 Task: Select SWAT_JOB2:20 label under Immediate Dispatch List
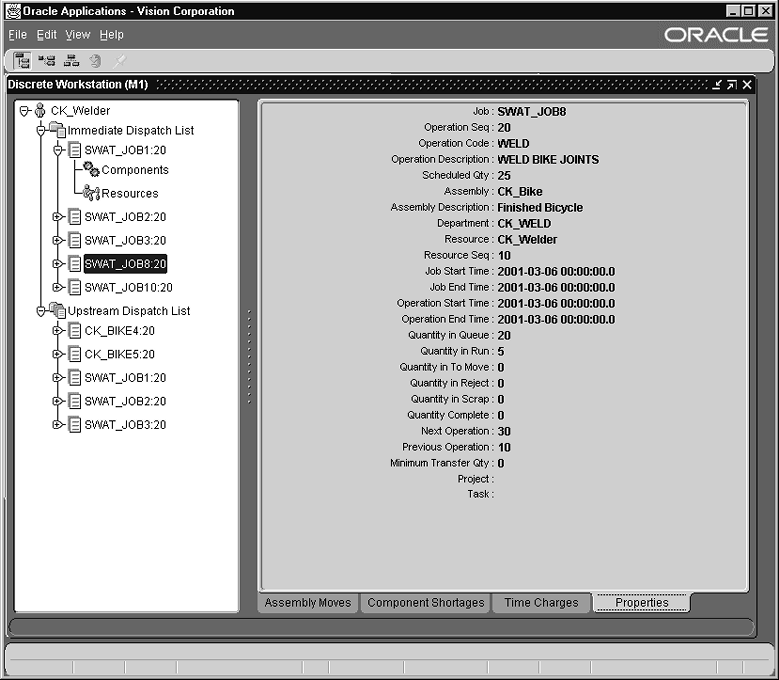click(125, 217)
